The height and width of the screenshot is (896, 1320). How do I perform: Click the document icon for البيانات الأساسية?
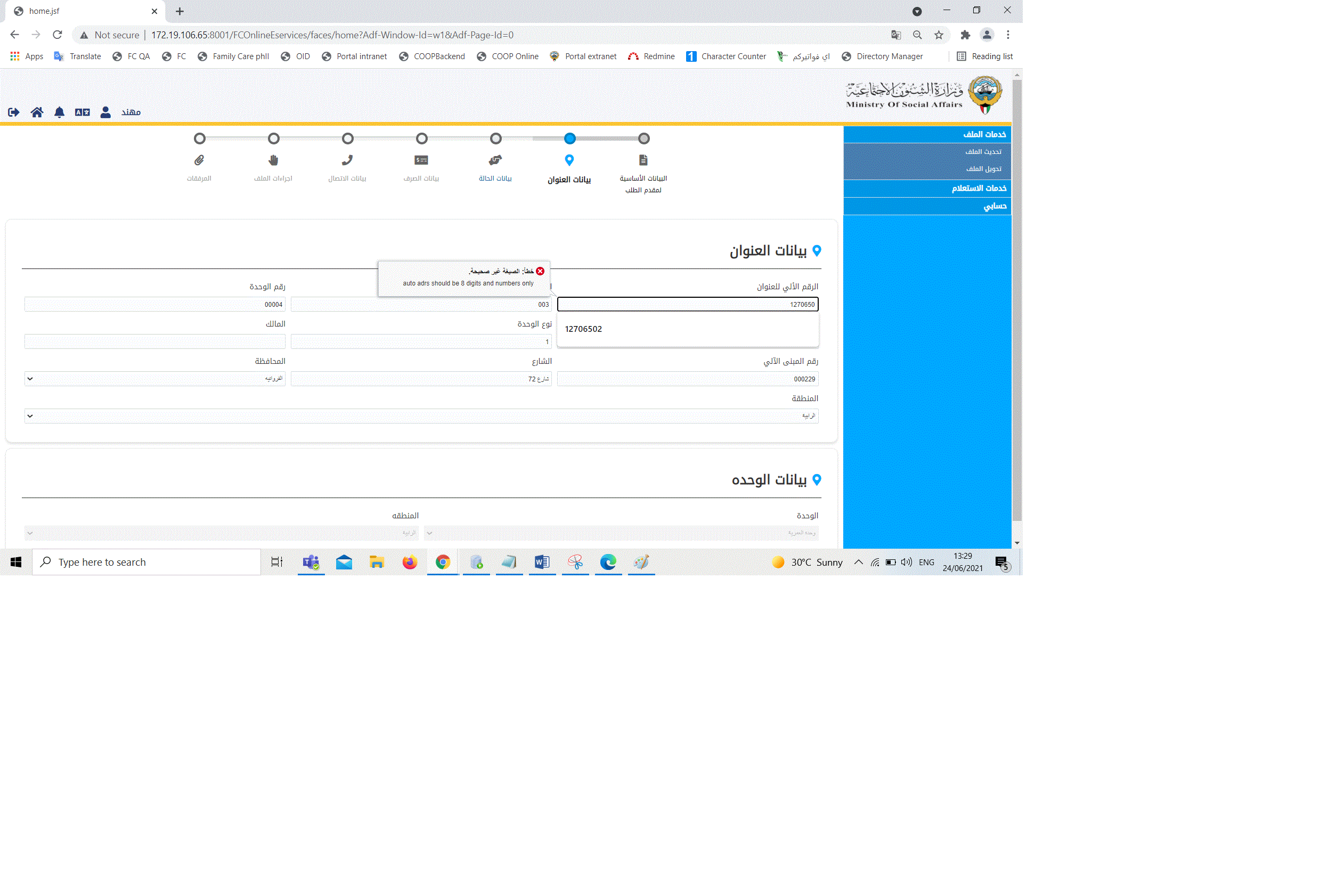pos(643,160)
